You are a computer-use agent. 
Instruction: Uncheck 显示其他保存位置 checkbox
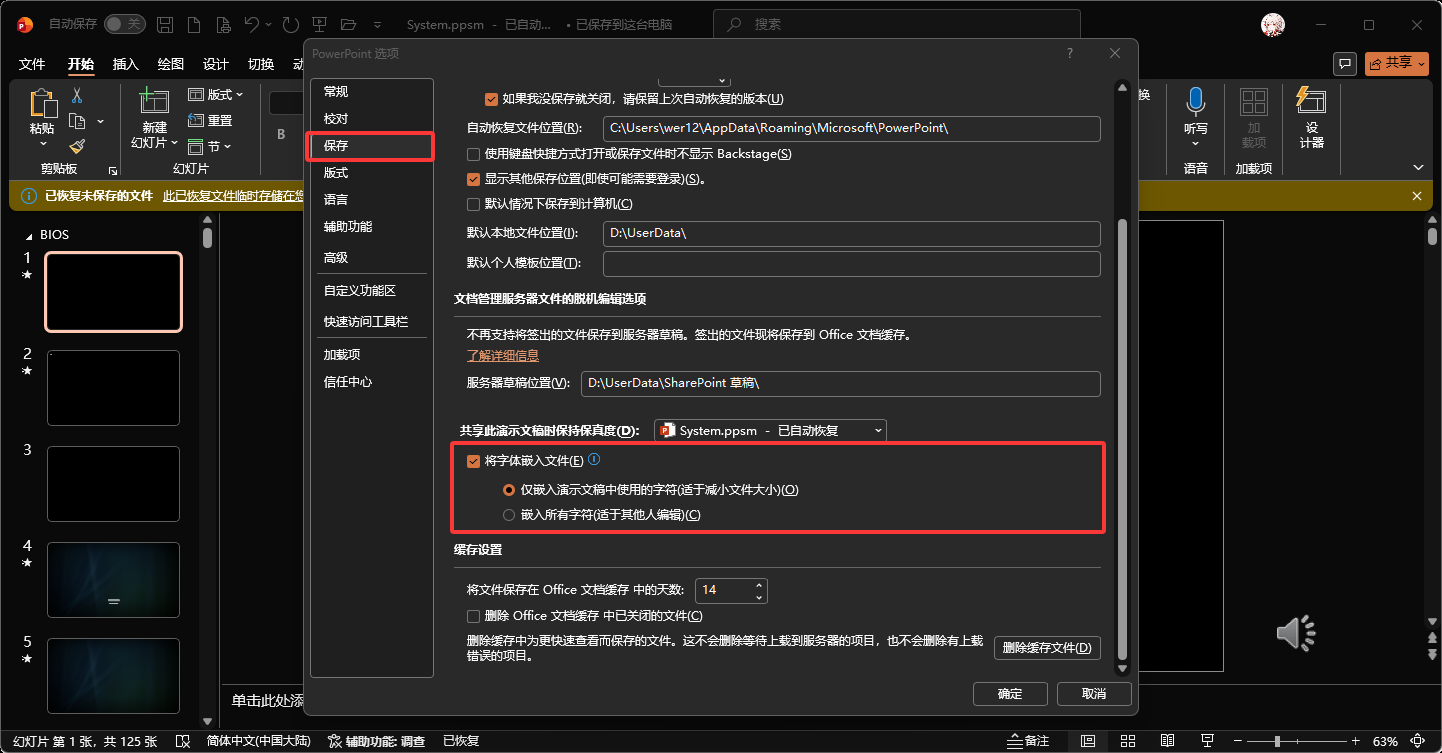pyautogui.click(x=474, y=179)
